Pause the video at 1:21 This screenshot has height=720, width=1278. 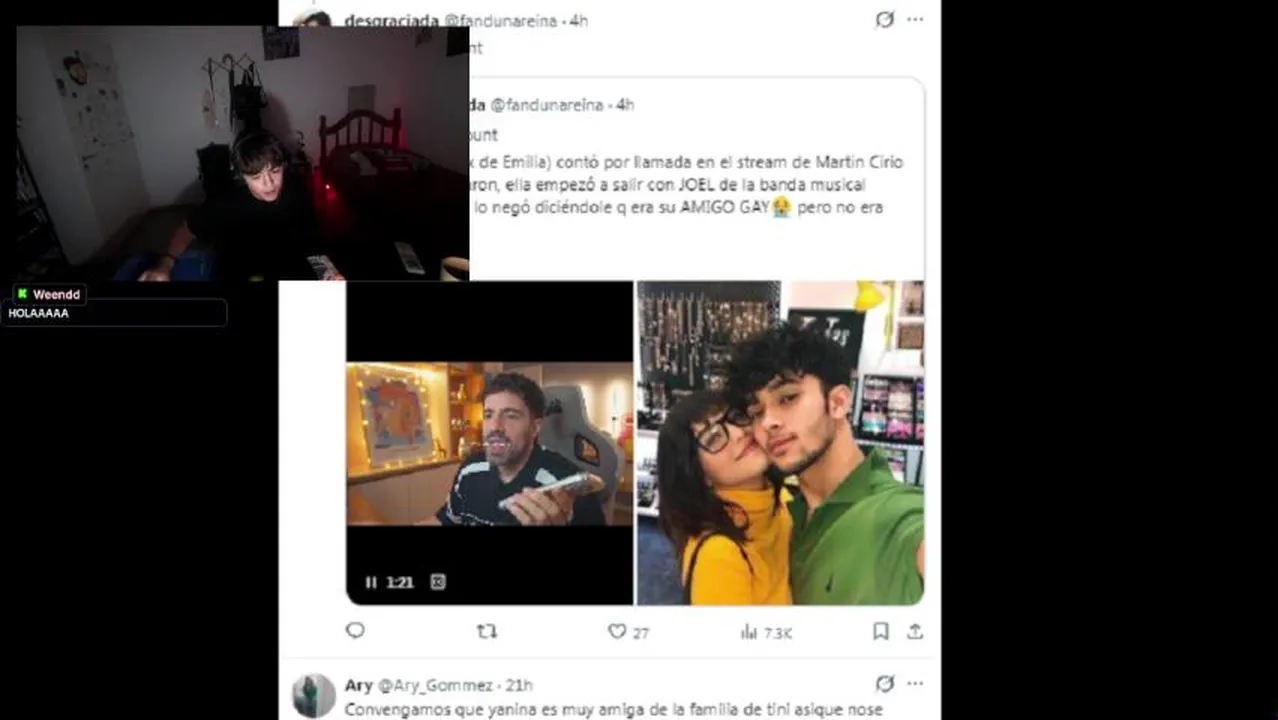pyautogui.click(x=371, y=582)
